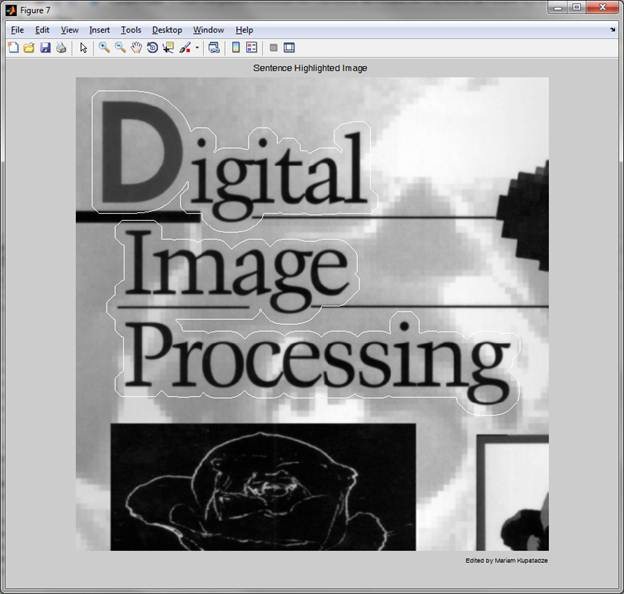624x594 pixels.
Task: Enable the Zoom Out magnifier tool
Action: coord(120,47)
